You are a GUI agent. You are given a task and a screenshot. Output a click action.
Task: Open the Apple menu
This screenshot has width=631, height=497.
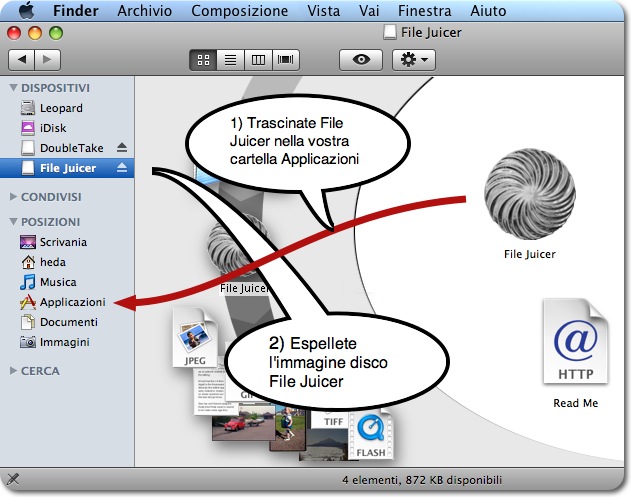(27, 10)
